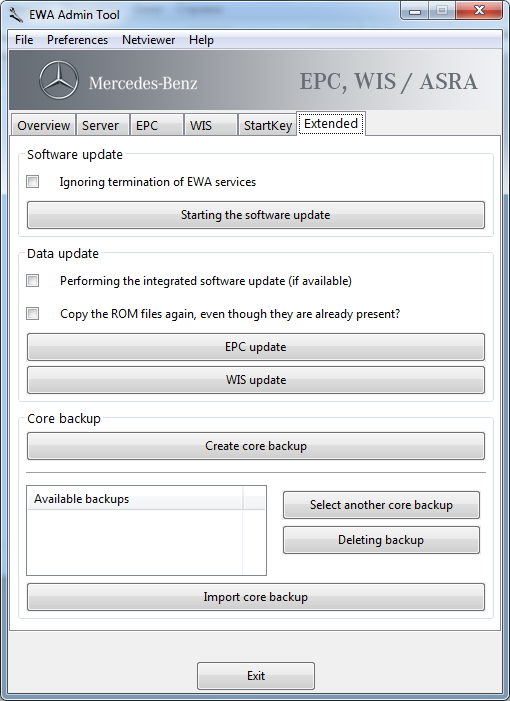
Task: Switch to the Server tab
Action: (103, 125)
